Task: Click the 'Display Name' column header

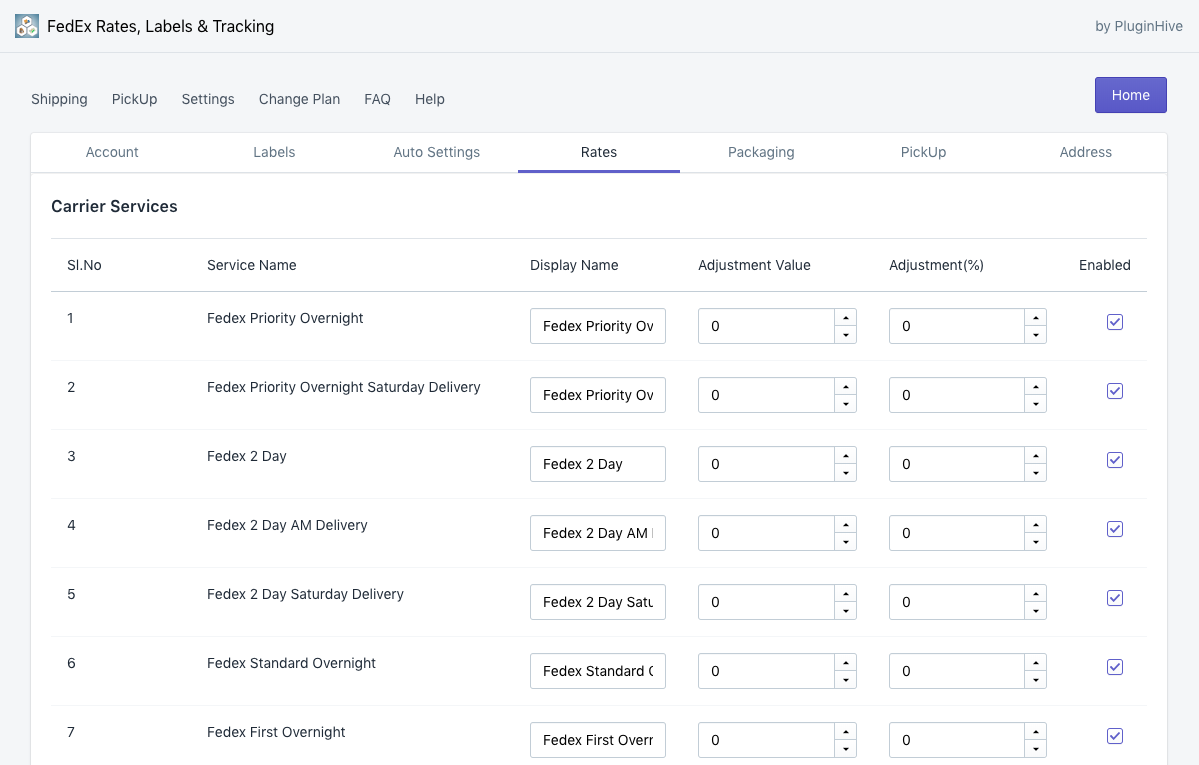Action: tap(574, 265)
